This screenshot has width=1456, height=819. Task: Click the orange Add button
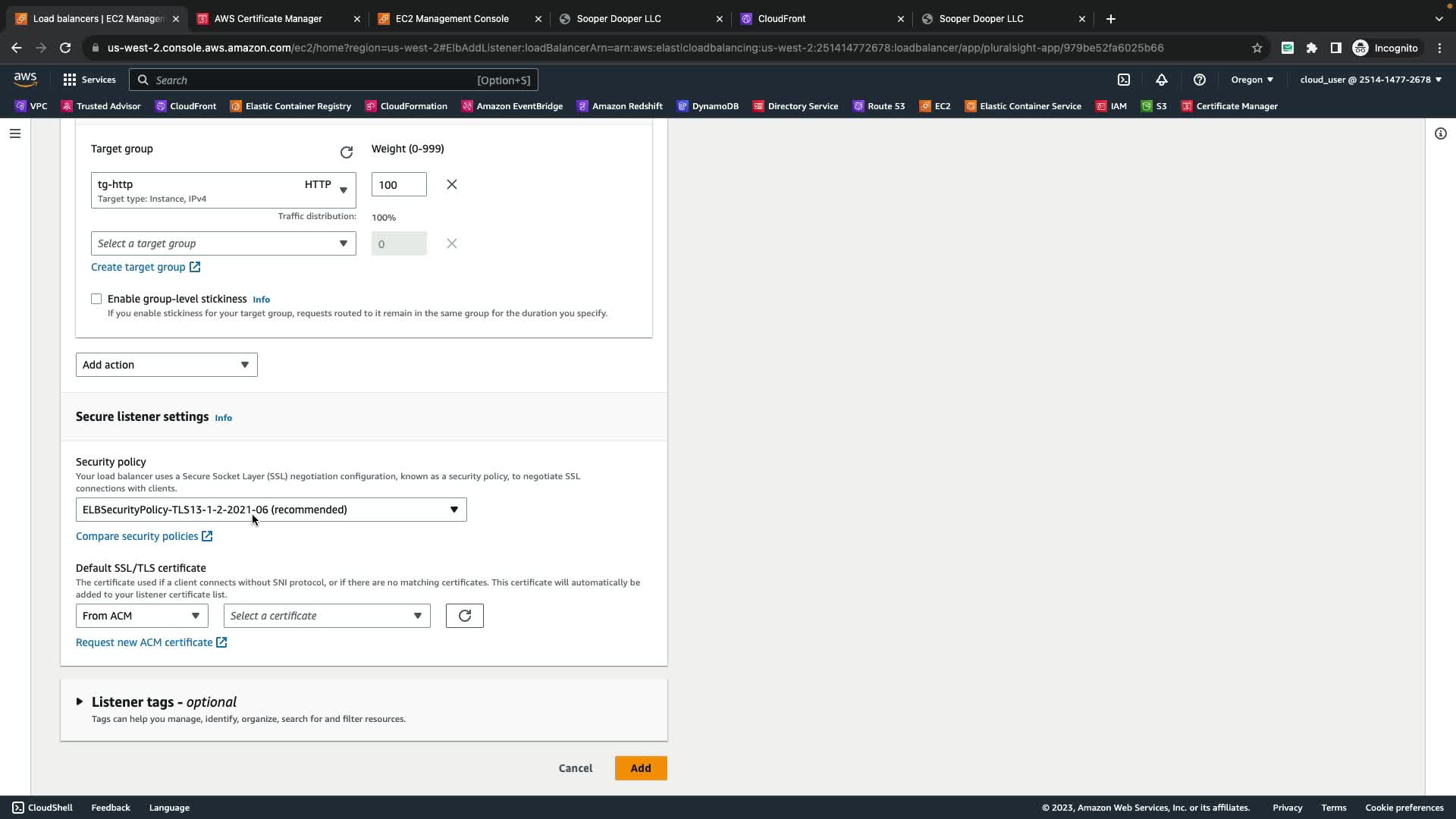(640, 768)
